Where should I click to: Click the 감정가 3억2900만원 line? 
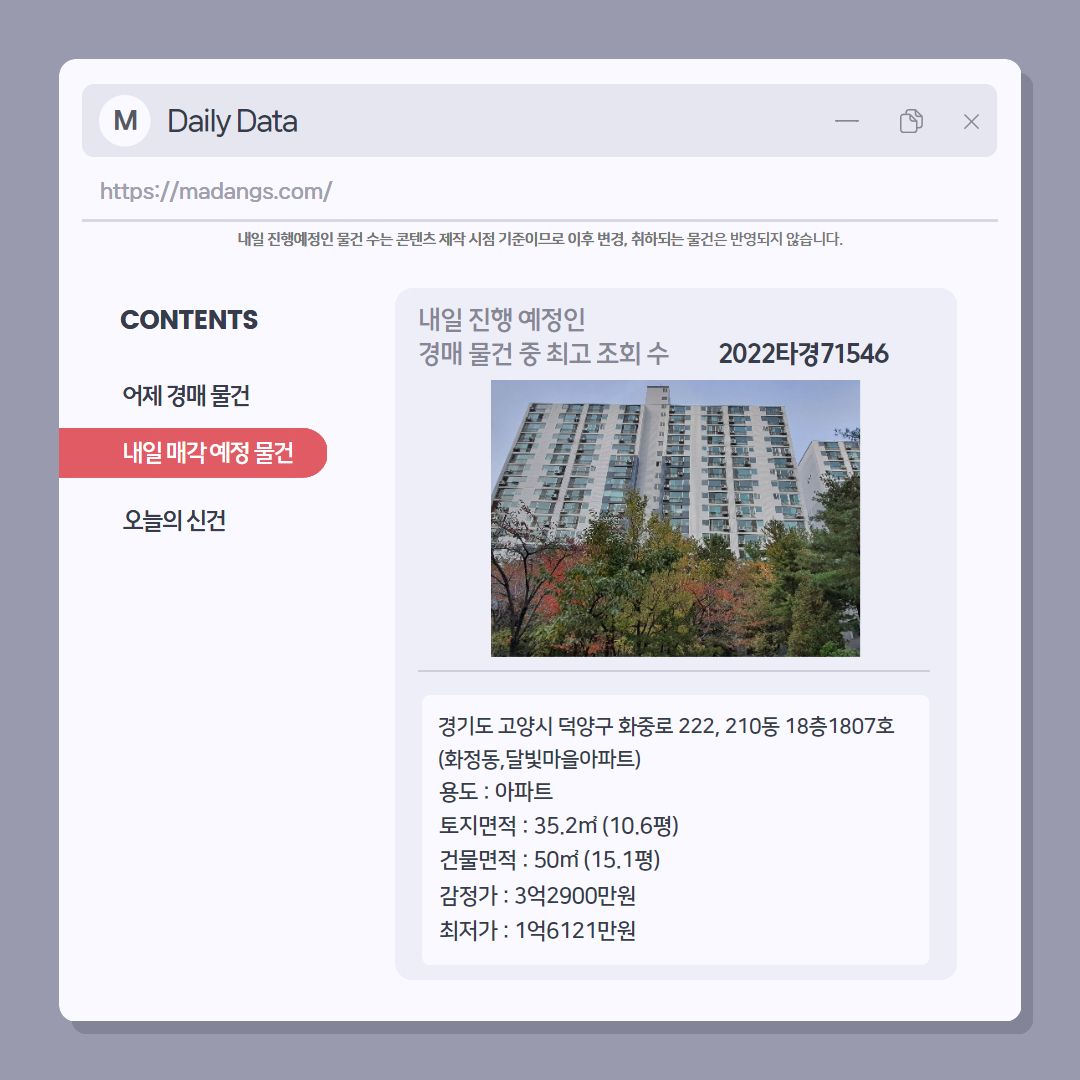pos(537,895)
